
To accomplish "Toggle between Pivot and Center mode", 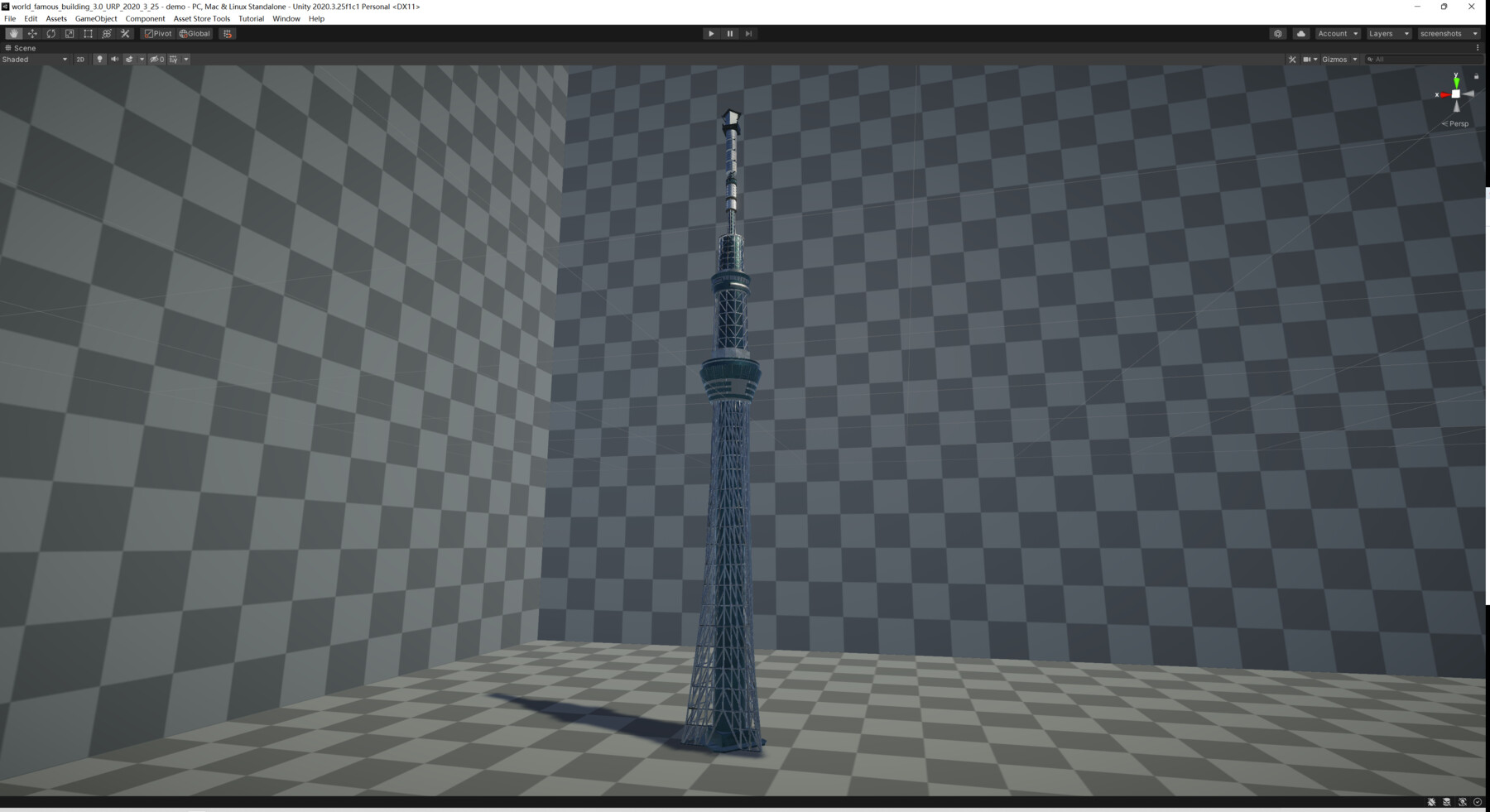I will click(158, 33).
